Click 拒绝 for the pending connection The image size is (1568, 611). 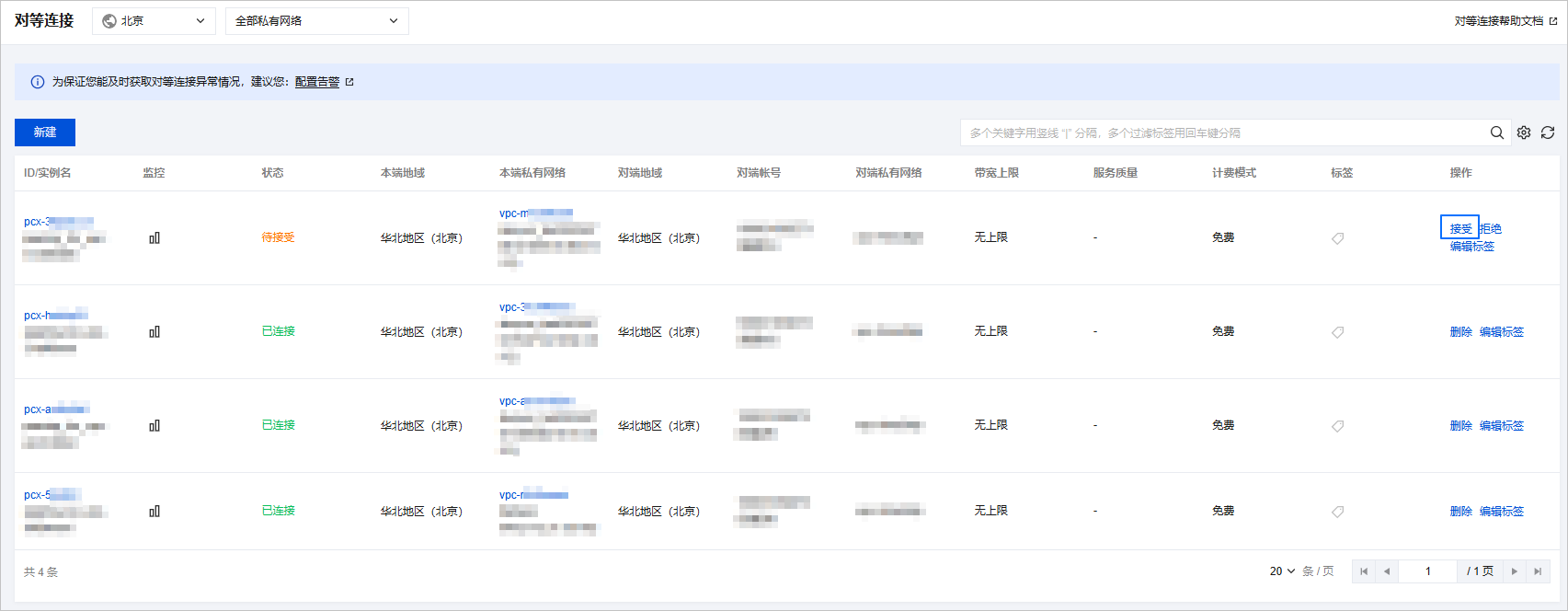coord(1491,228)
